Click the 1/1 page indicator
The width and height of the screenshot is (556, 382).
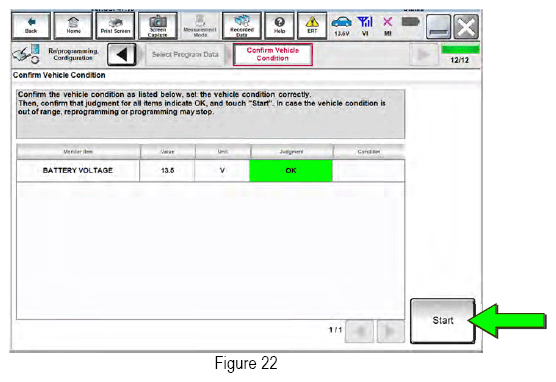pyautogui.click(x=335, y=330)
